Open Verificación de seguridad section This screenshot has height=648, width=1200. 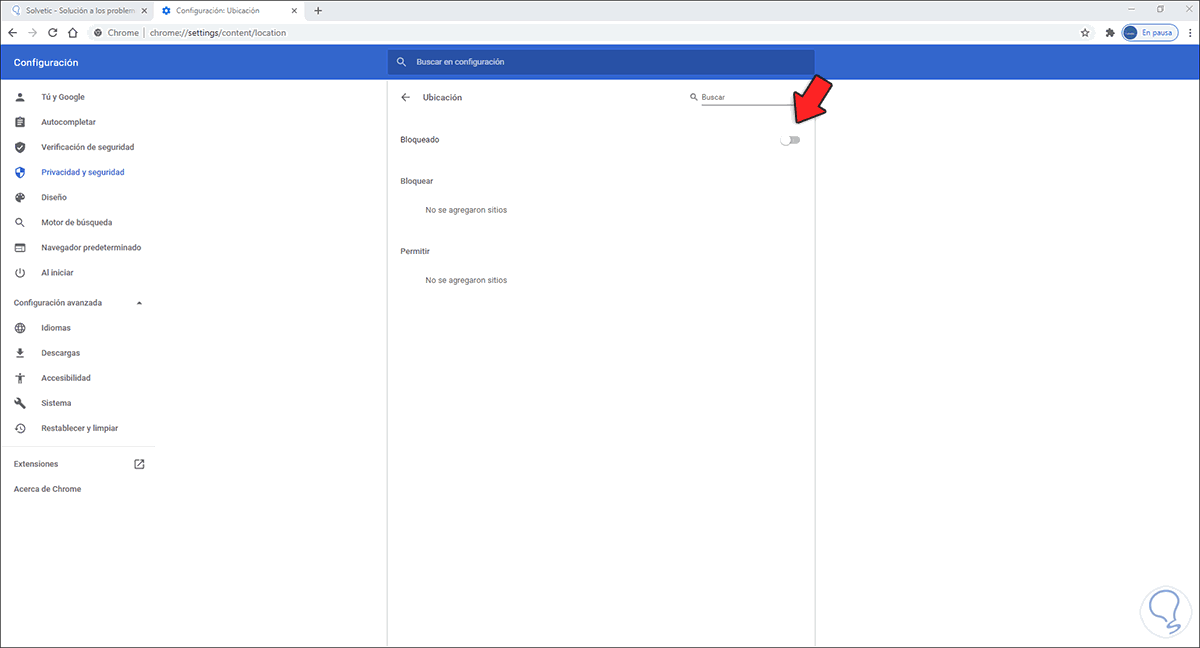click(88, 147)
